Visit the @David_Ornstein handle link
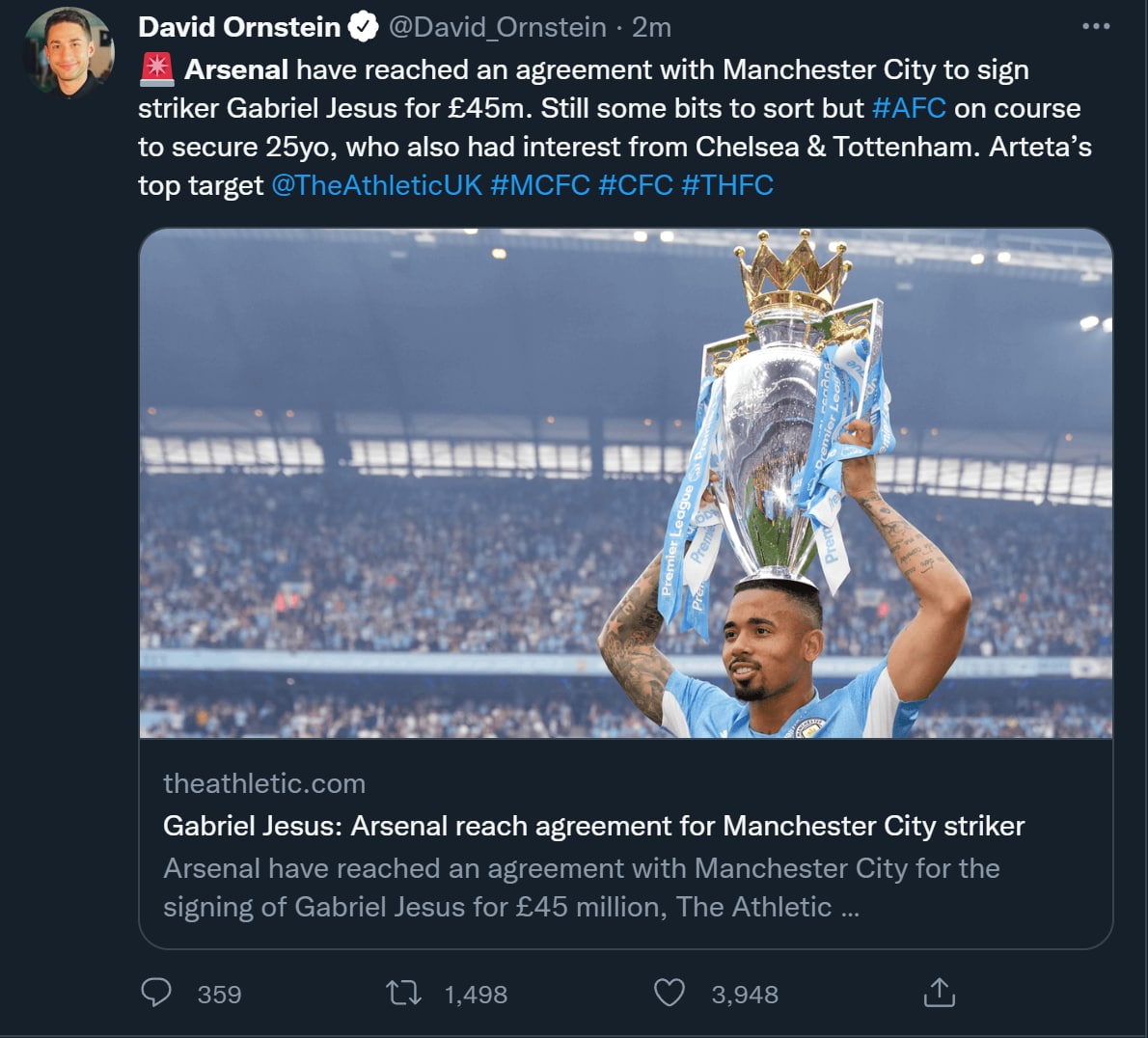Viewport: 1148px width, 1038px height. coord(497,27)
